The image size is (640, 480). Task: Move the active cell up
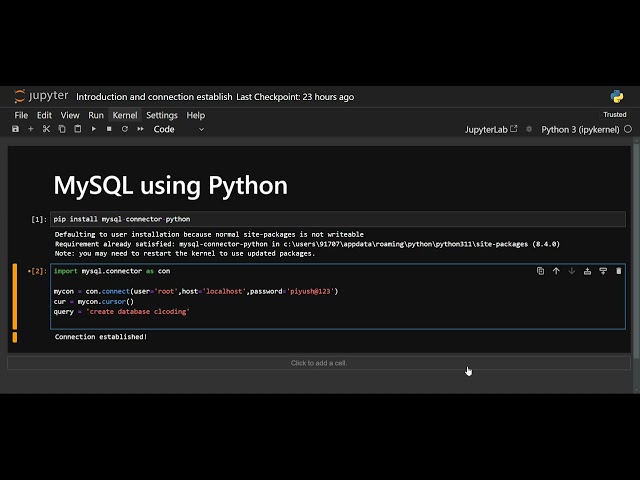(556, 271)
